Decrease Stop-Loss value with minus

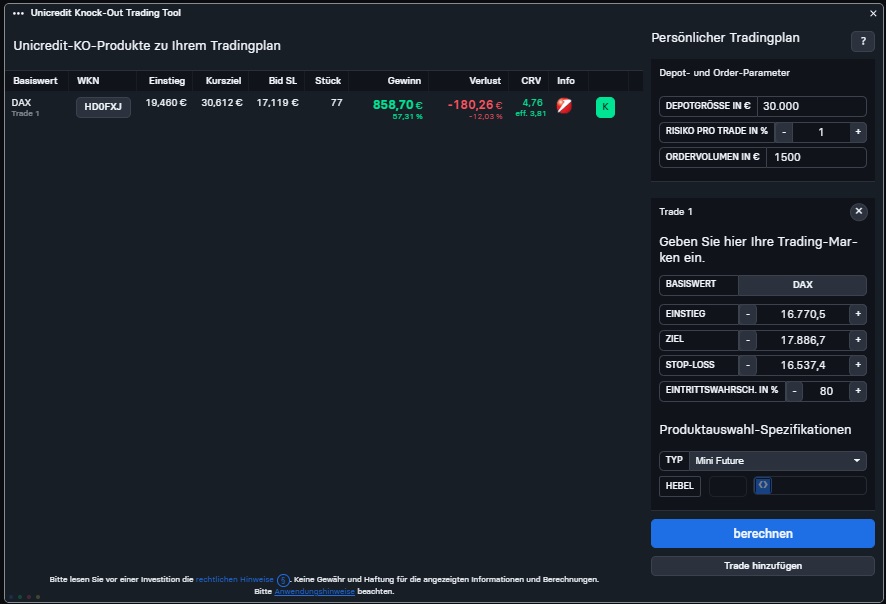748,365
